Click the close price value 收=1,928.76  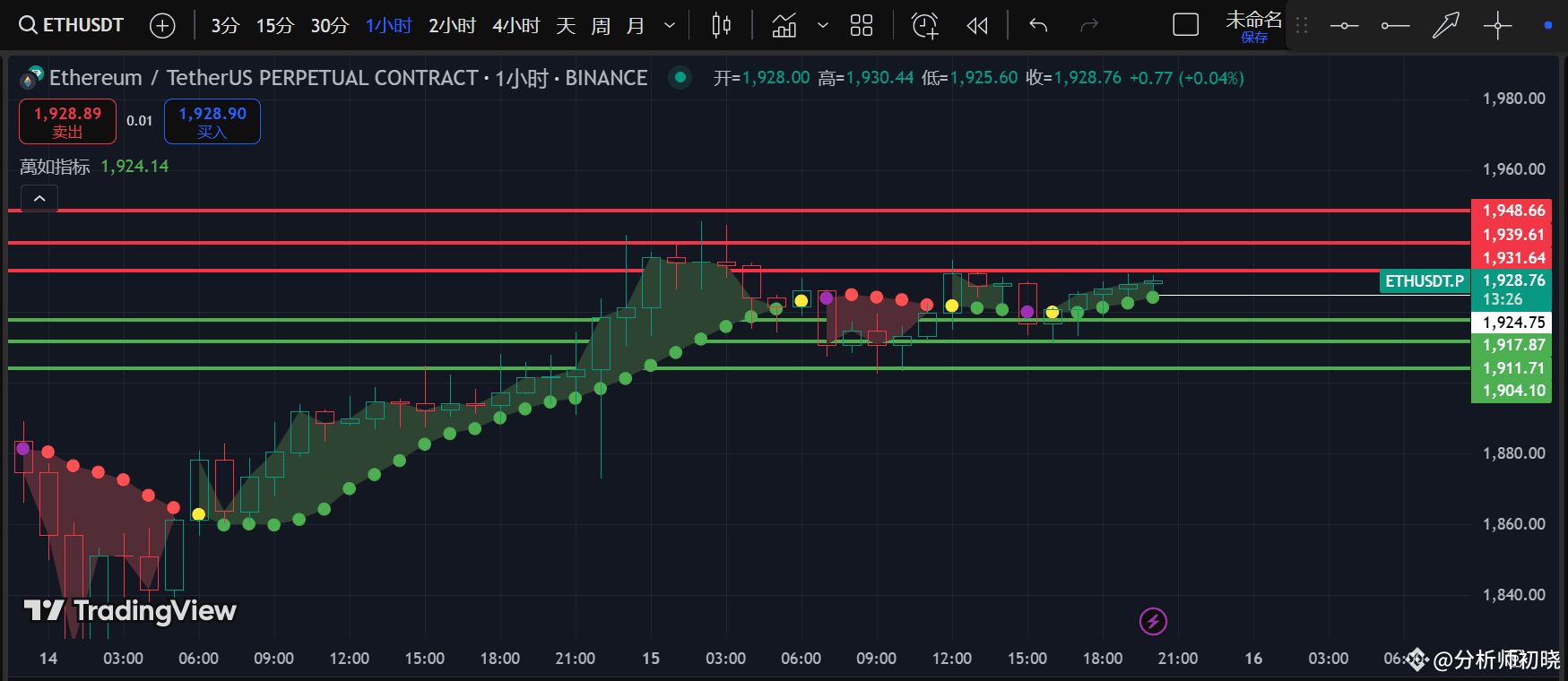1074,78
